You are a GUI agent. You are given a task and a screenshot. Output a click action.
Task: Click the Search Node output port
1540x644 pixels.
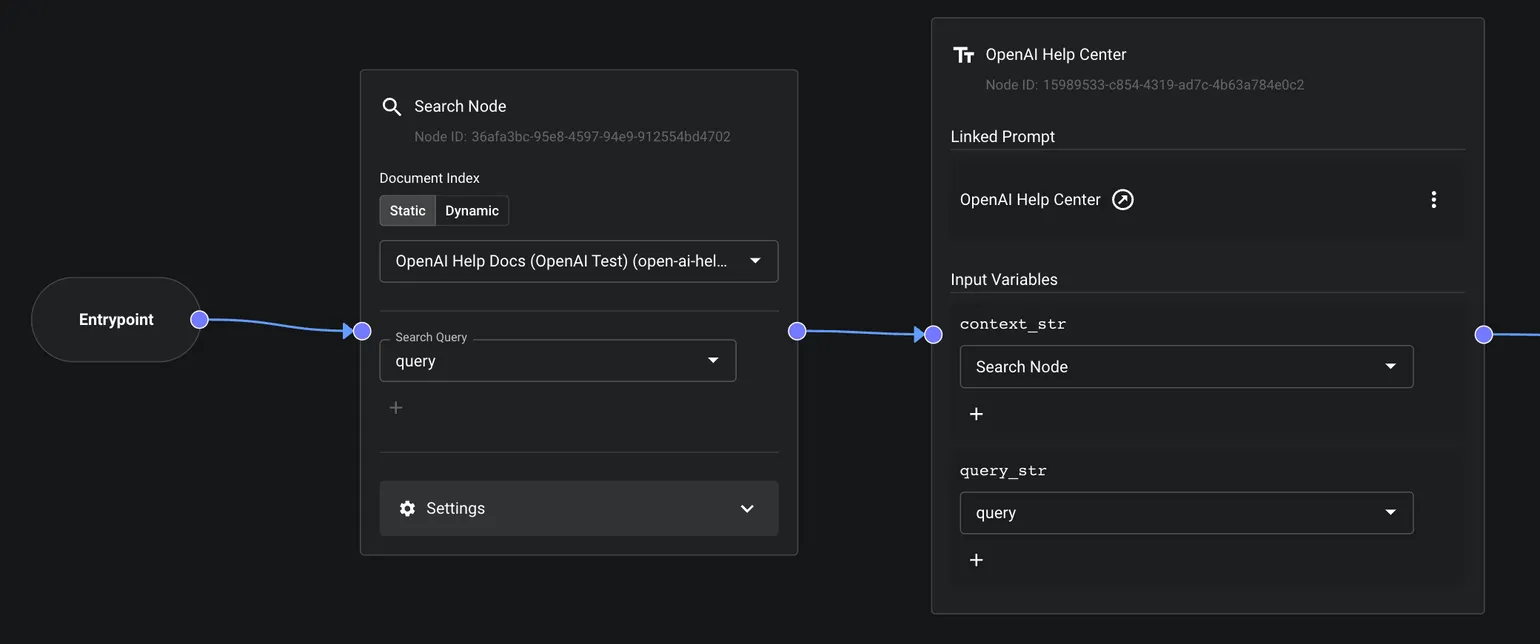click(x=797, y=331)
